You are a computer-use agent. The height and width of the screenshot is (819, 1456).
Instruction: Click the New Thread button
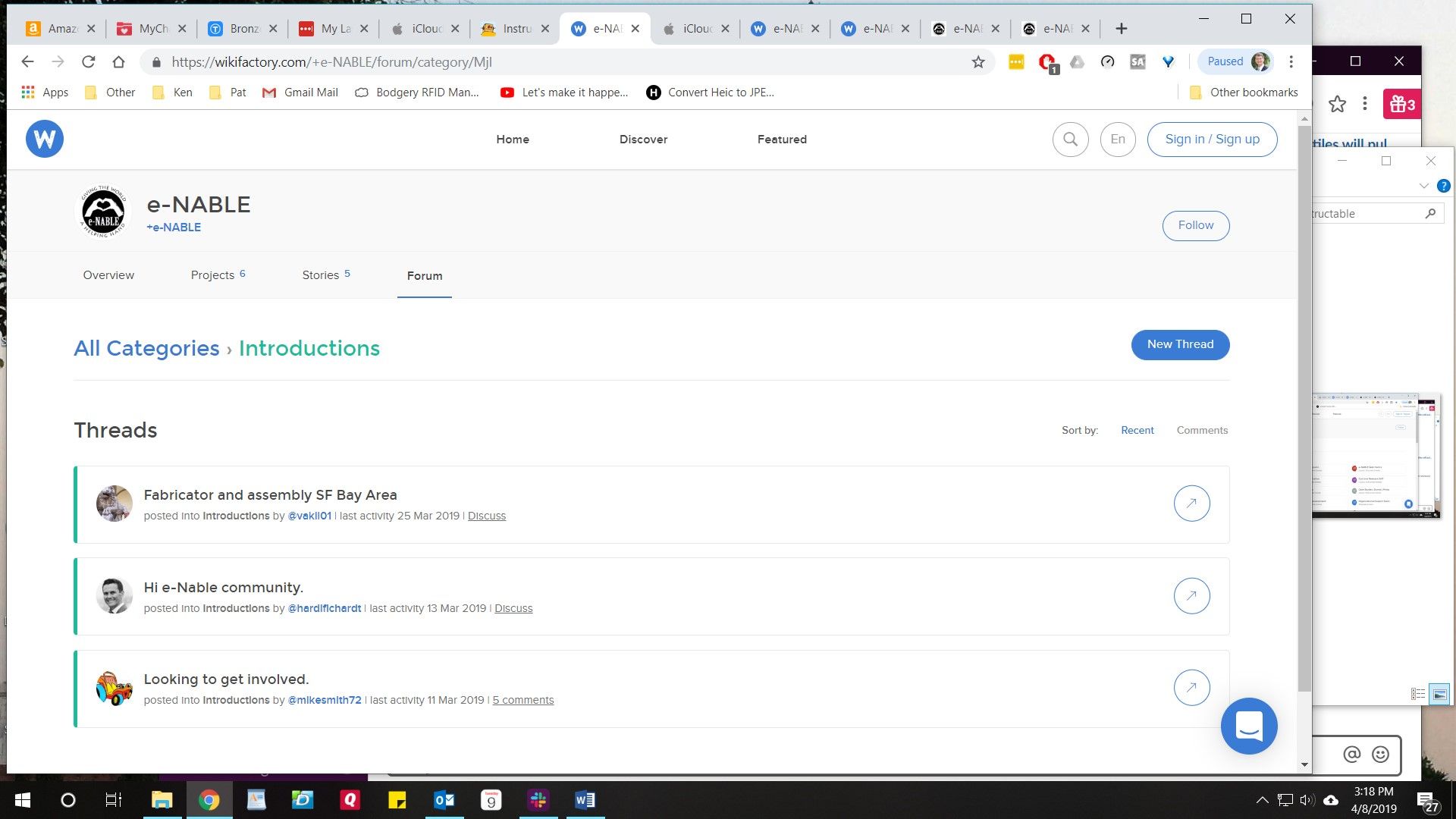pyautogui.click(x=1180, y=344)
